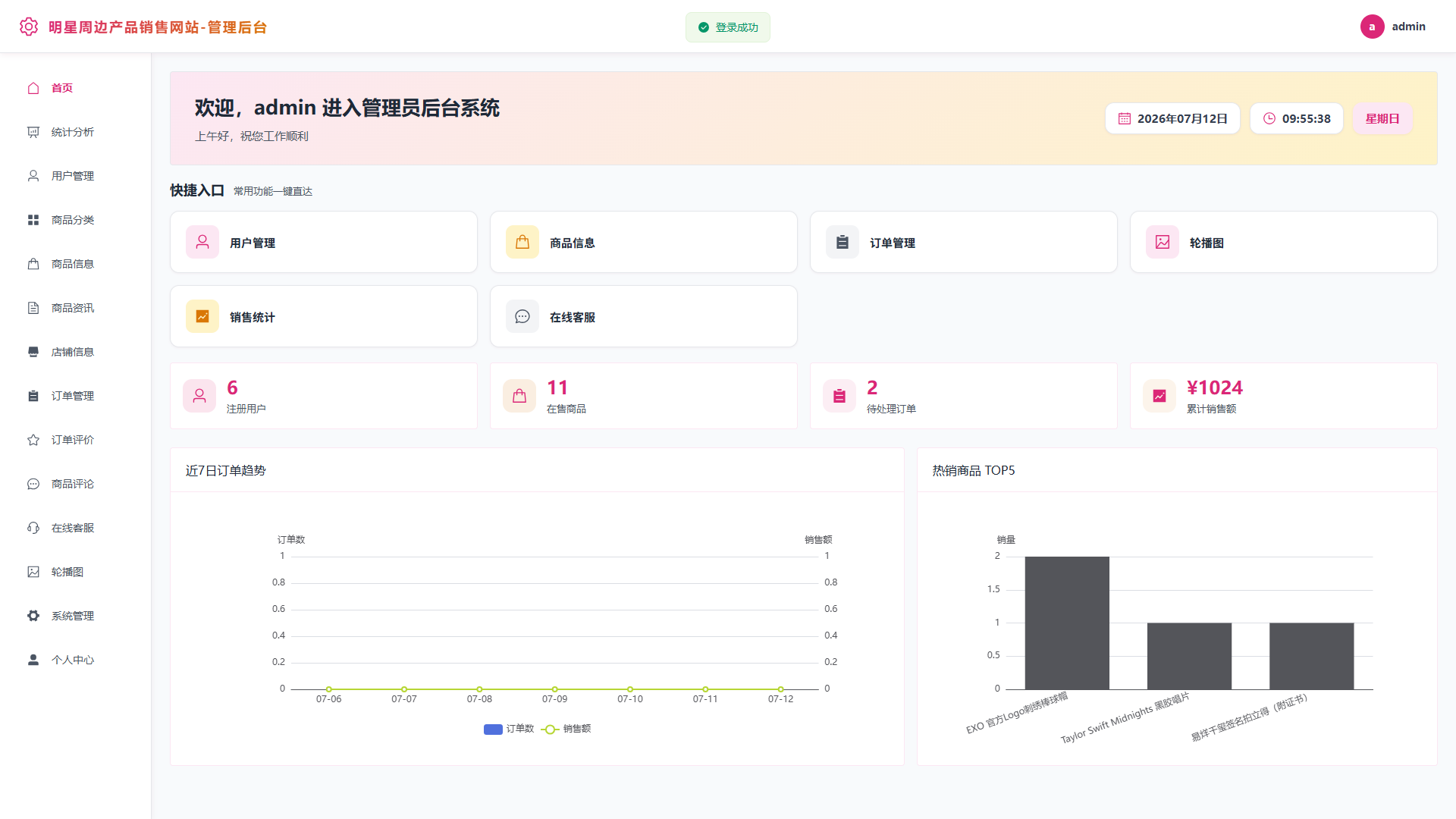This screenshot has width=1456, height=819.
Task: Click the 待处理订单 stat card
Action: 963,396
